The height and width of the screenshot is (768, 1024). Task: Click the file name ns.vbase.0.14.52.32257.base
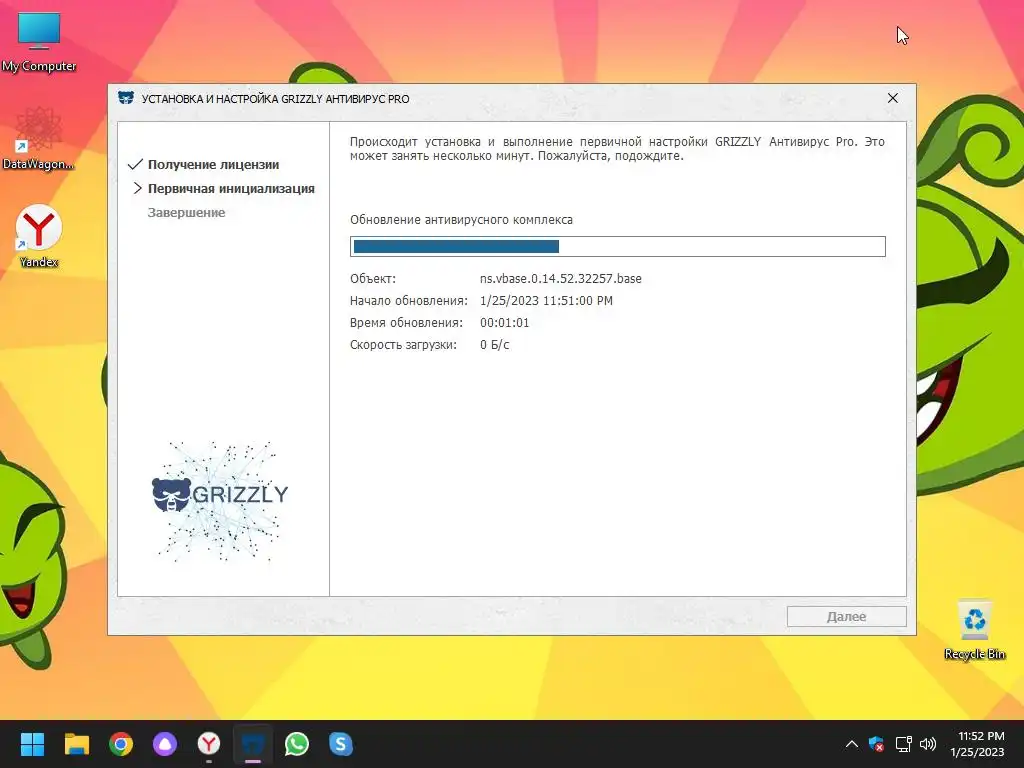[560, 279]
